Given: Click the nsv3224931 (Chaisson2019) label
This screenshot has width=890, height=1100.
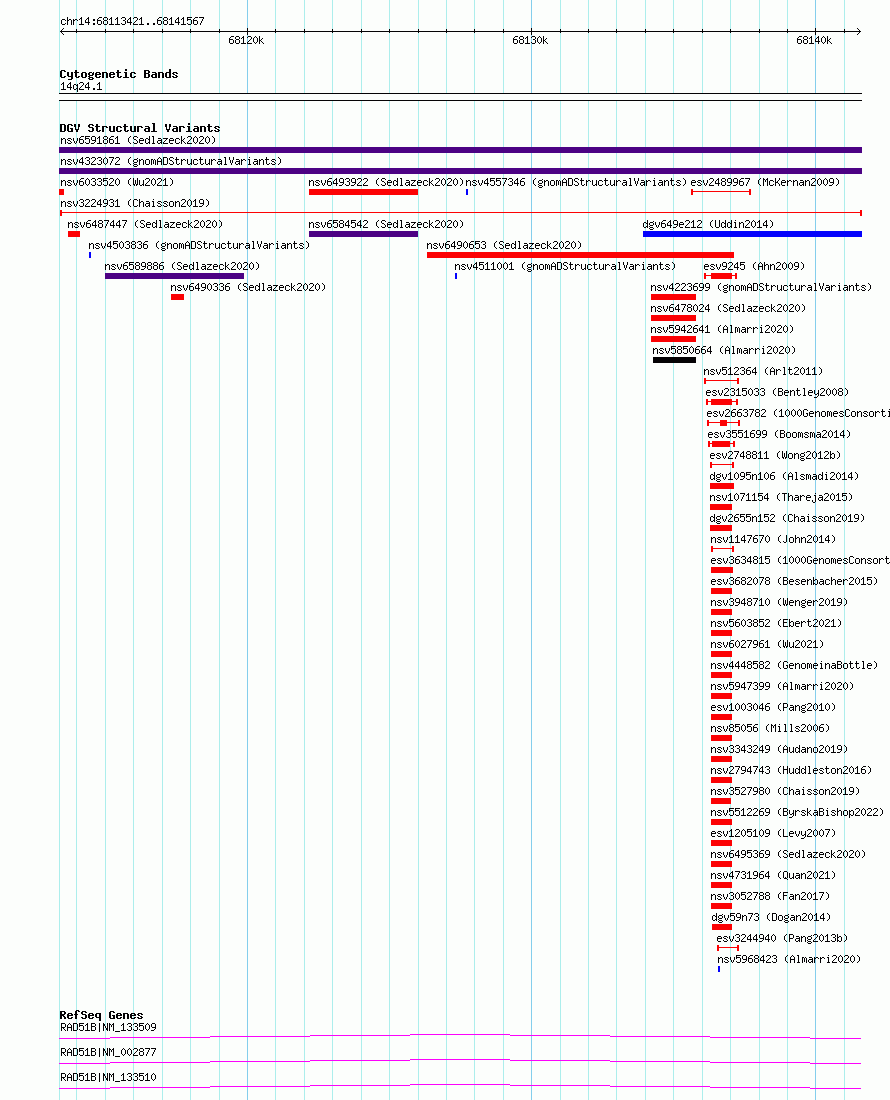Looking at the screenshot, I should pyautogui.click(x=135, y=203).
